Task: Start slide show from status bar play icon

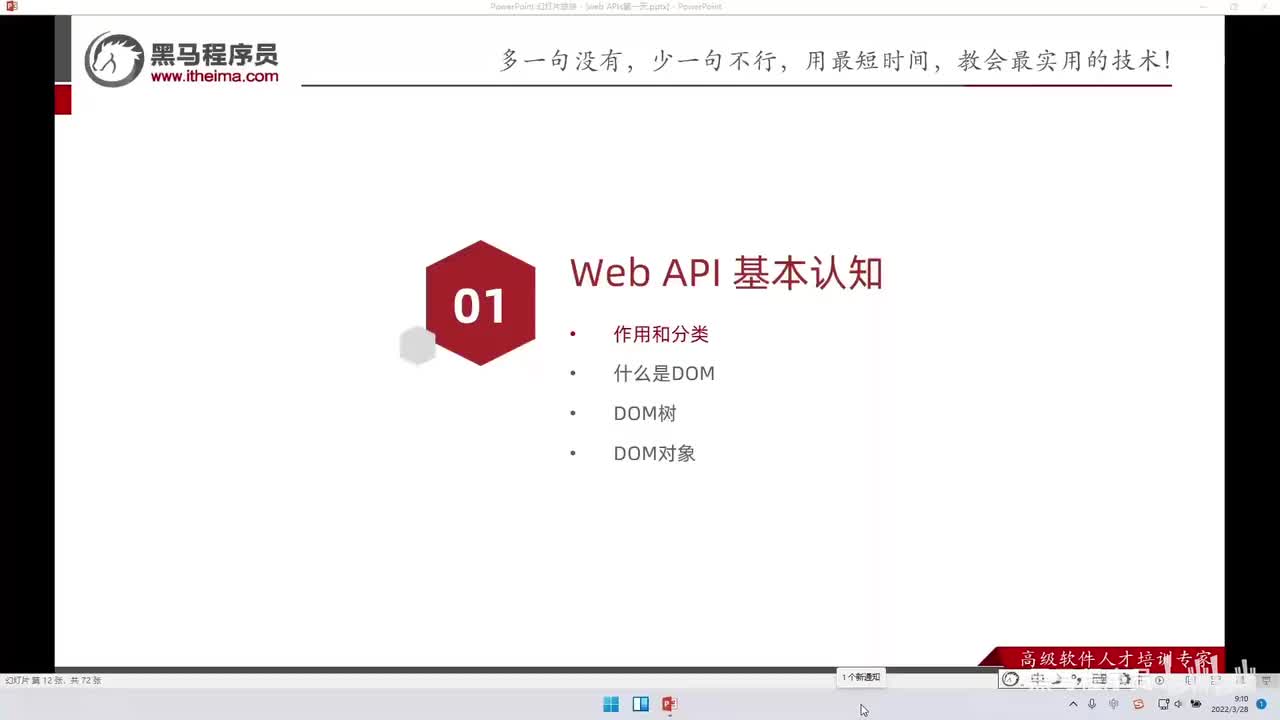Action: (1159, 680)
